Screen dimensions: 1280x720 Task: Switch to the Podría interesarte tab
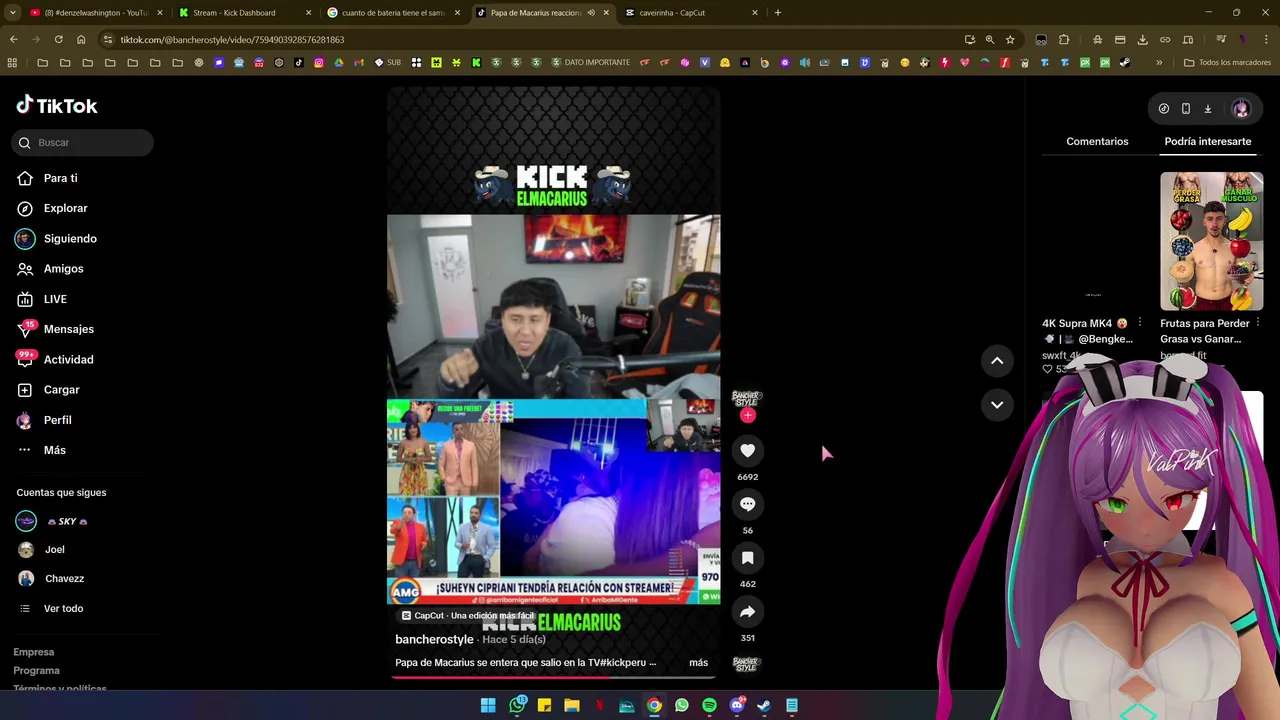tap(1207, 142)
